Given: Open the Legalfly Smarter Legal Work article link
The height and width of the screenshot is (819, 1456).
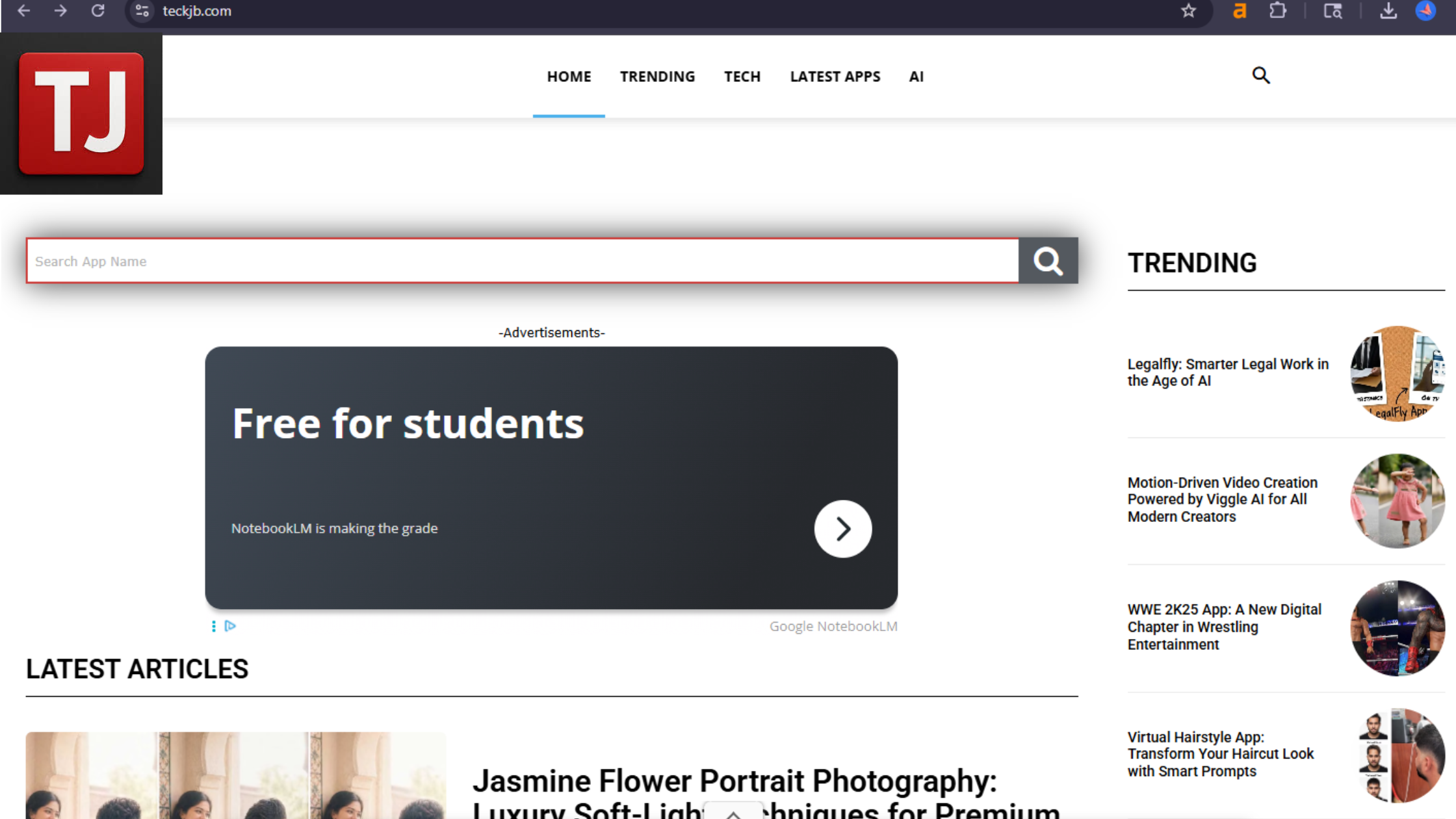Looking at the screenshot, I should (1228, 372).
